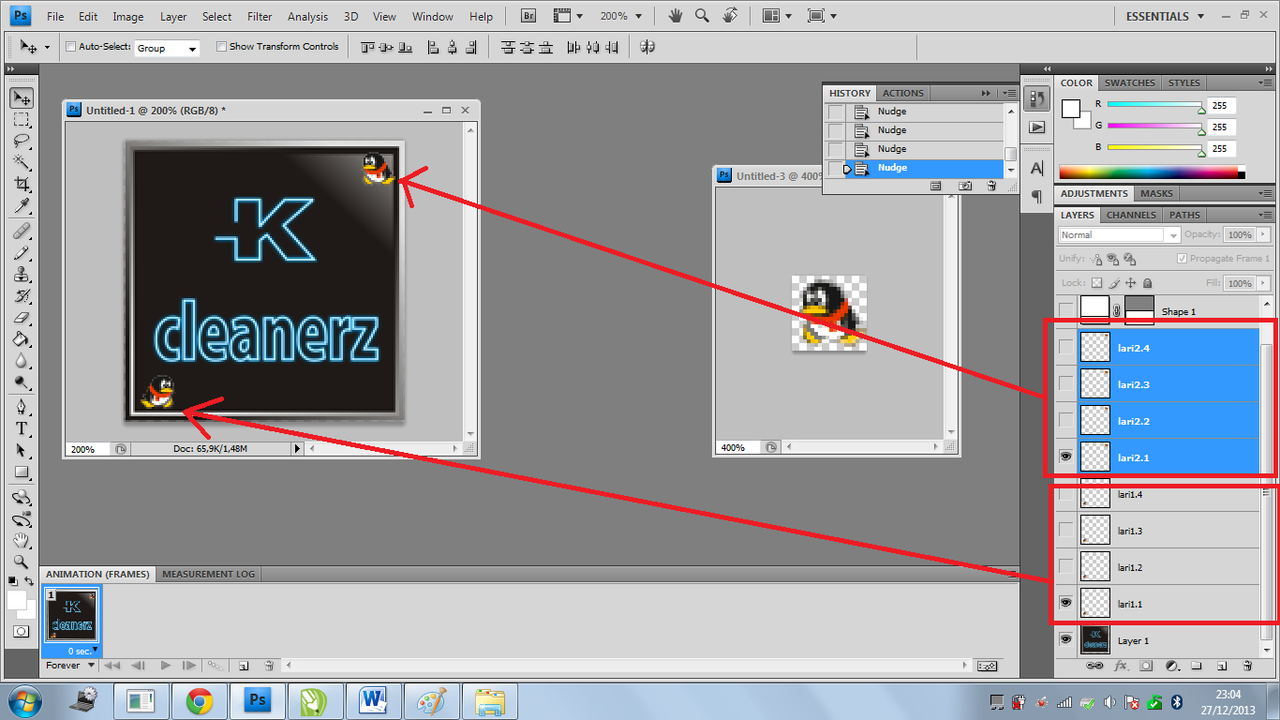Select the Zoom tool in toolbox

pos(22,562)
